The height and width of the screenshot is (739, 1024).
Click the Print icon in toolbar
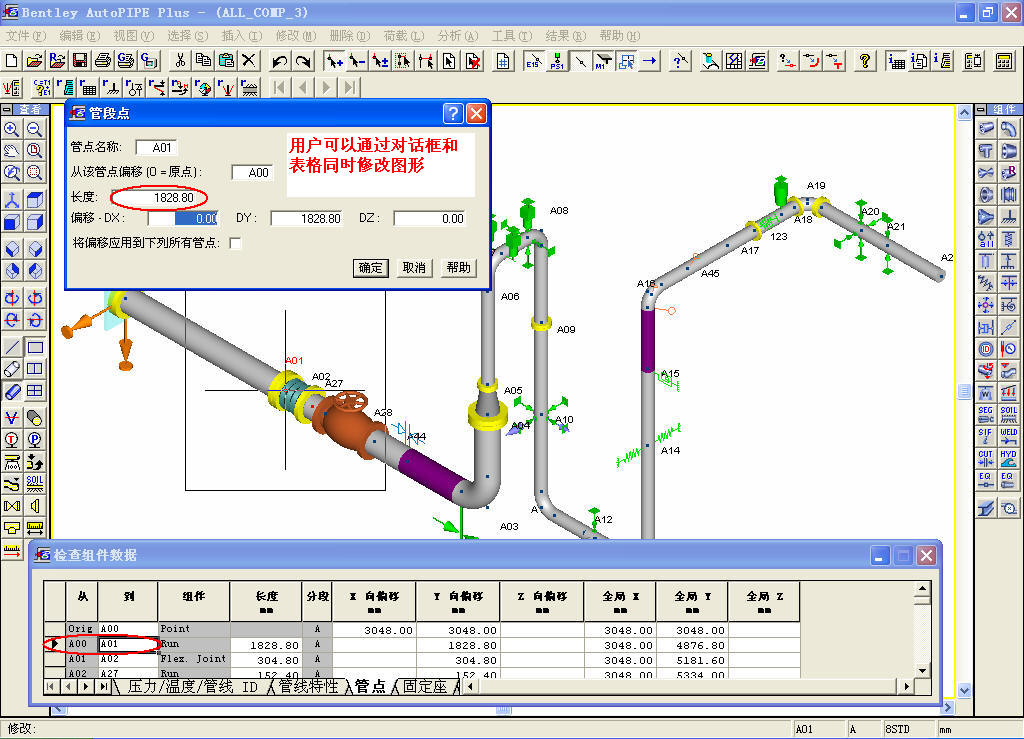102,61
